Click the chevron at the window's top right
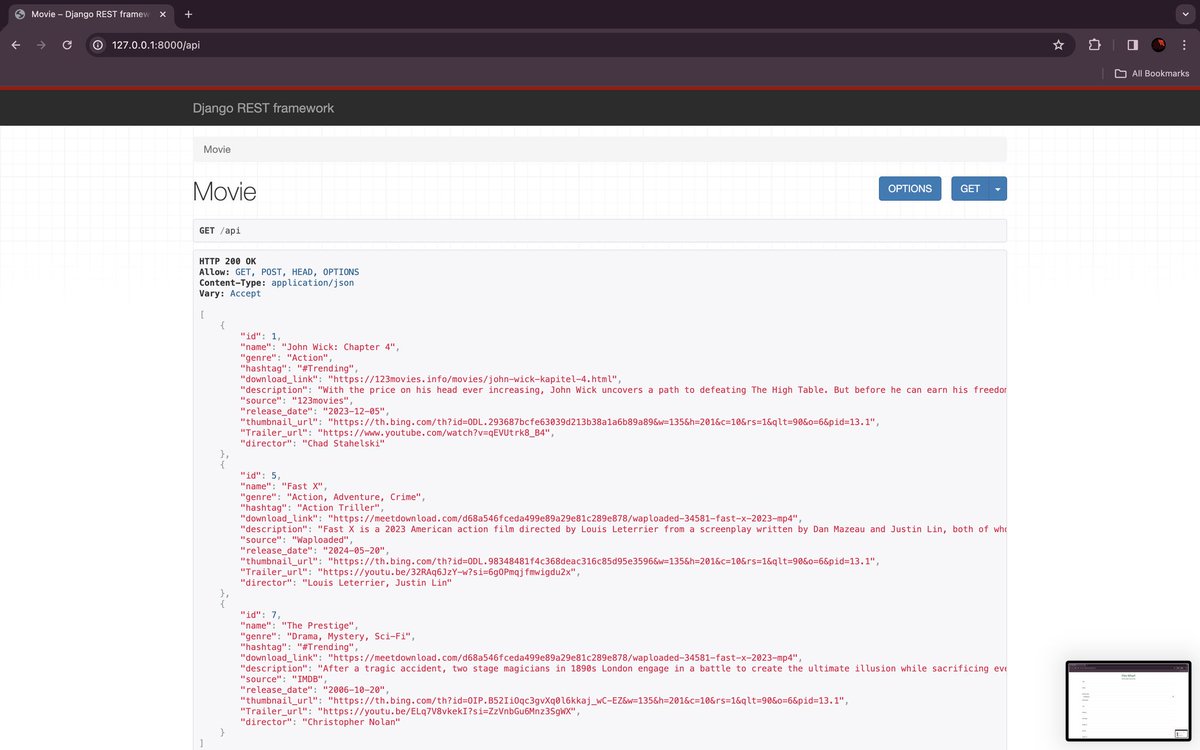This screenshot has height=750, width=1200. 1184,14
